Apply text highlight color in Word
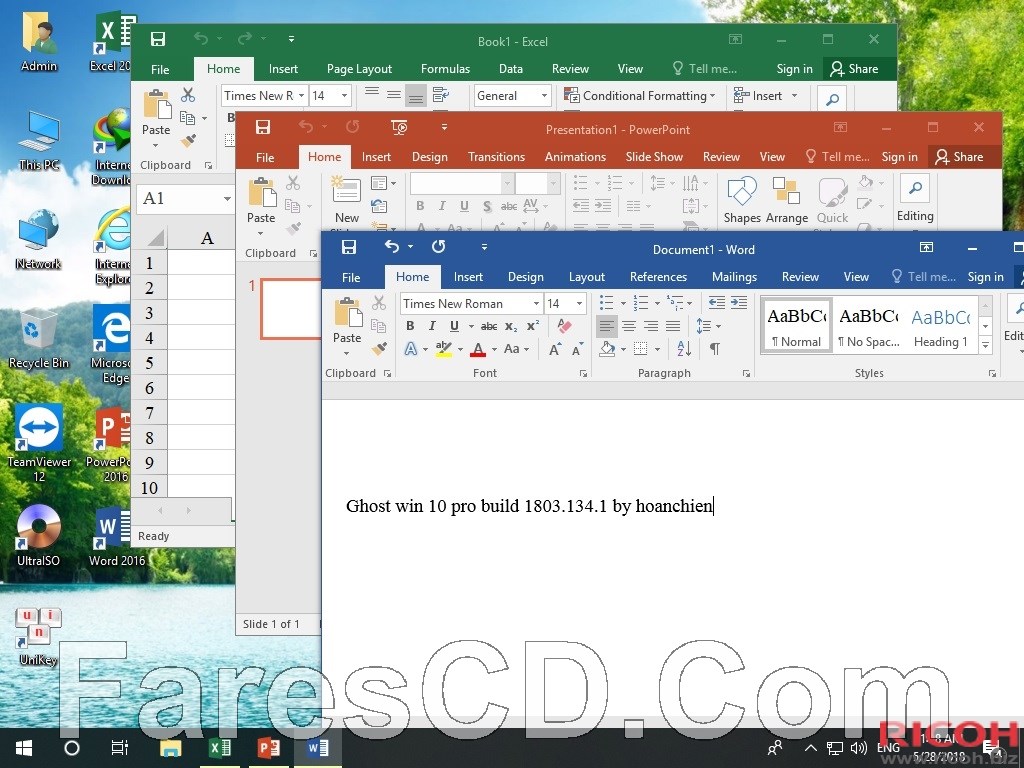Viewport: 1024px width, 768px height. tap(443, 349)
